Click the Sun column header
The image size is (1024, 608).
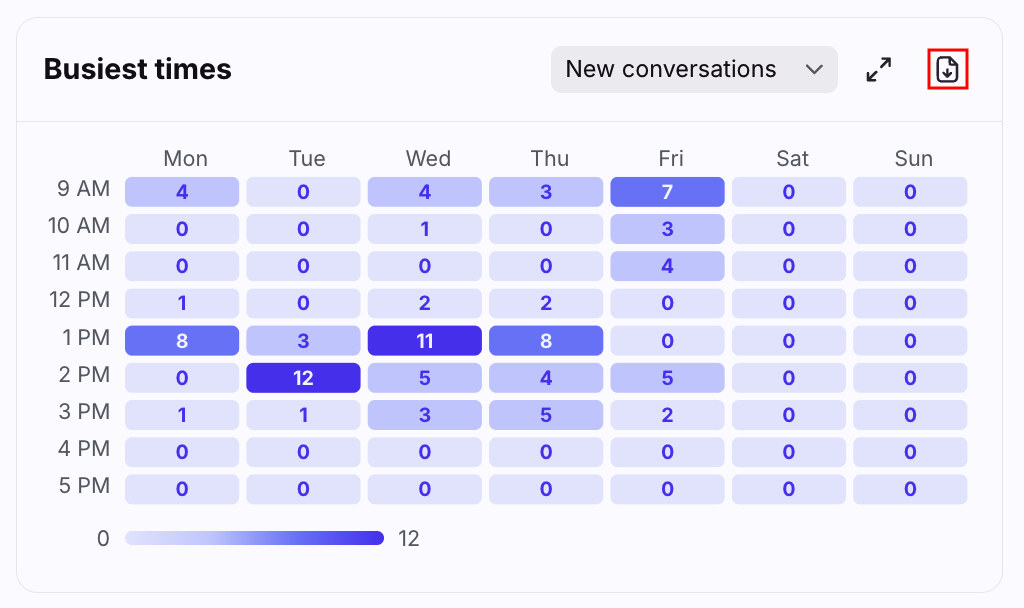click(914, 158)
